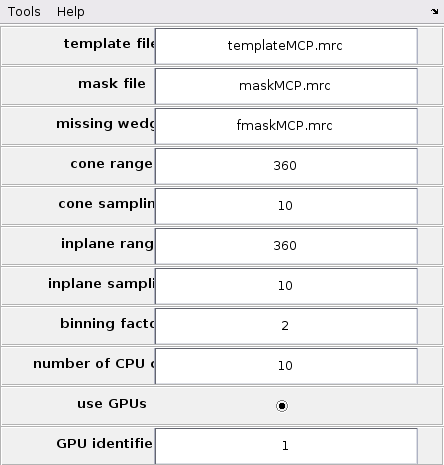Image resolution: width=444 pixels, height=465 pixels.
Task: Open the Tools menu
Action: [24, 12]
